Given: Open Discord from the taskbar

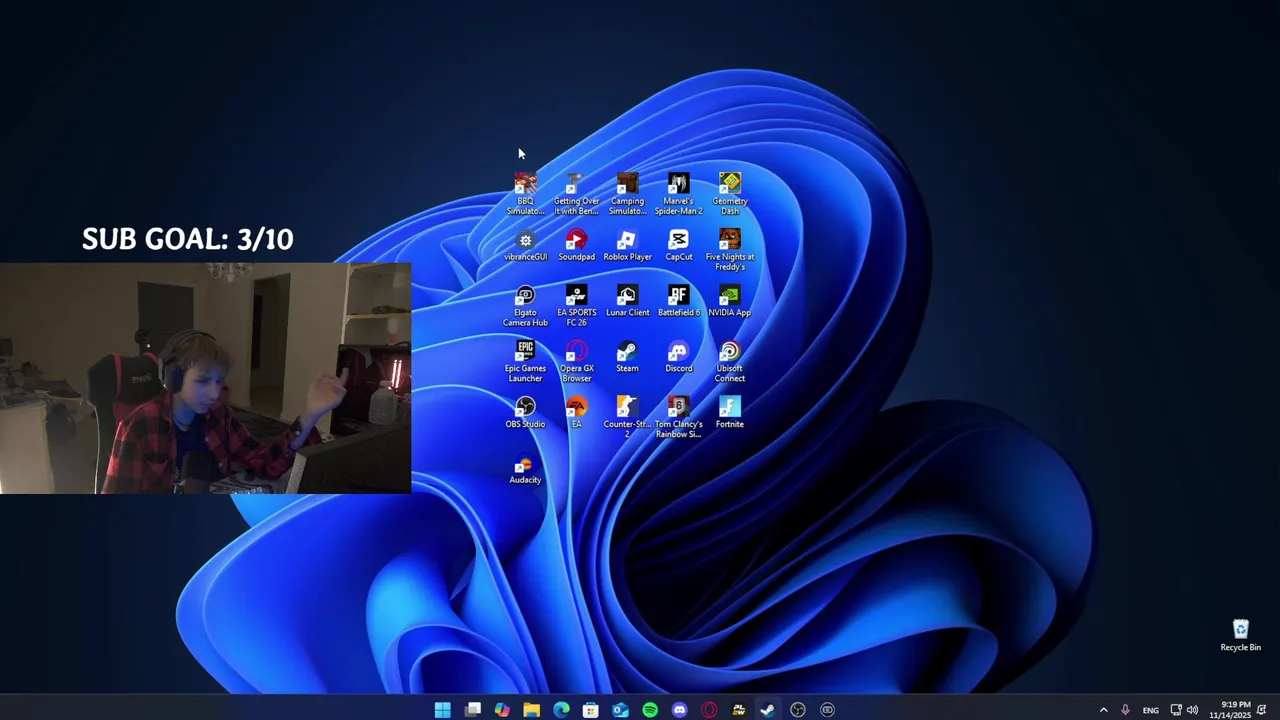Looking at the screenshot, I should pyautogui.click(x=680, y=710).
